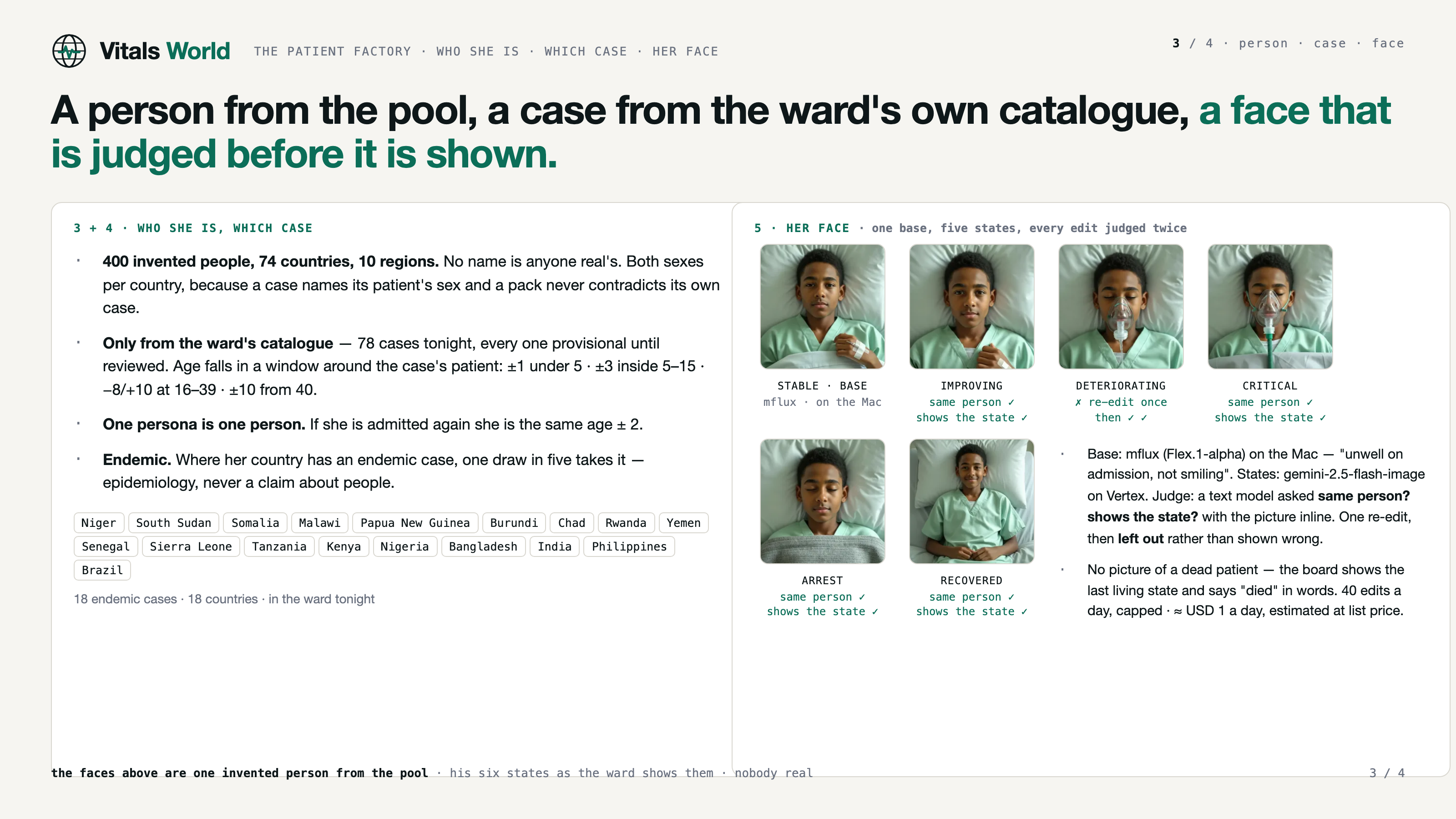The height and width of the screenshot is (819, 1456).
Task: Select the Senegal country tag
Action: 106,546
